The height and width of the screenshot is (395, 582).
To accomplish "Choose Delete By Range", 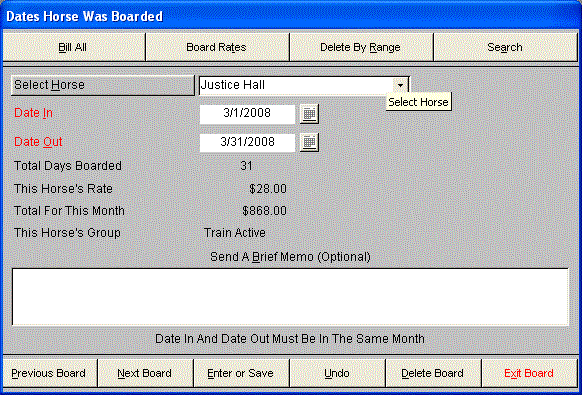I will 361,47.
